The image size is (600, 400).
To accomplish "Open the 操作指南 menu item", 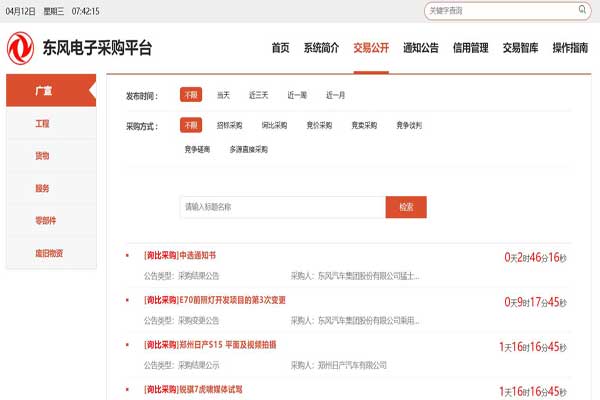I will 570,48.
